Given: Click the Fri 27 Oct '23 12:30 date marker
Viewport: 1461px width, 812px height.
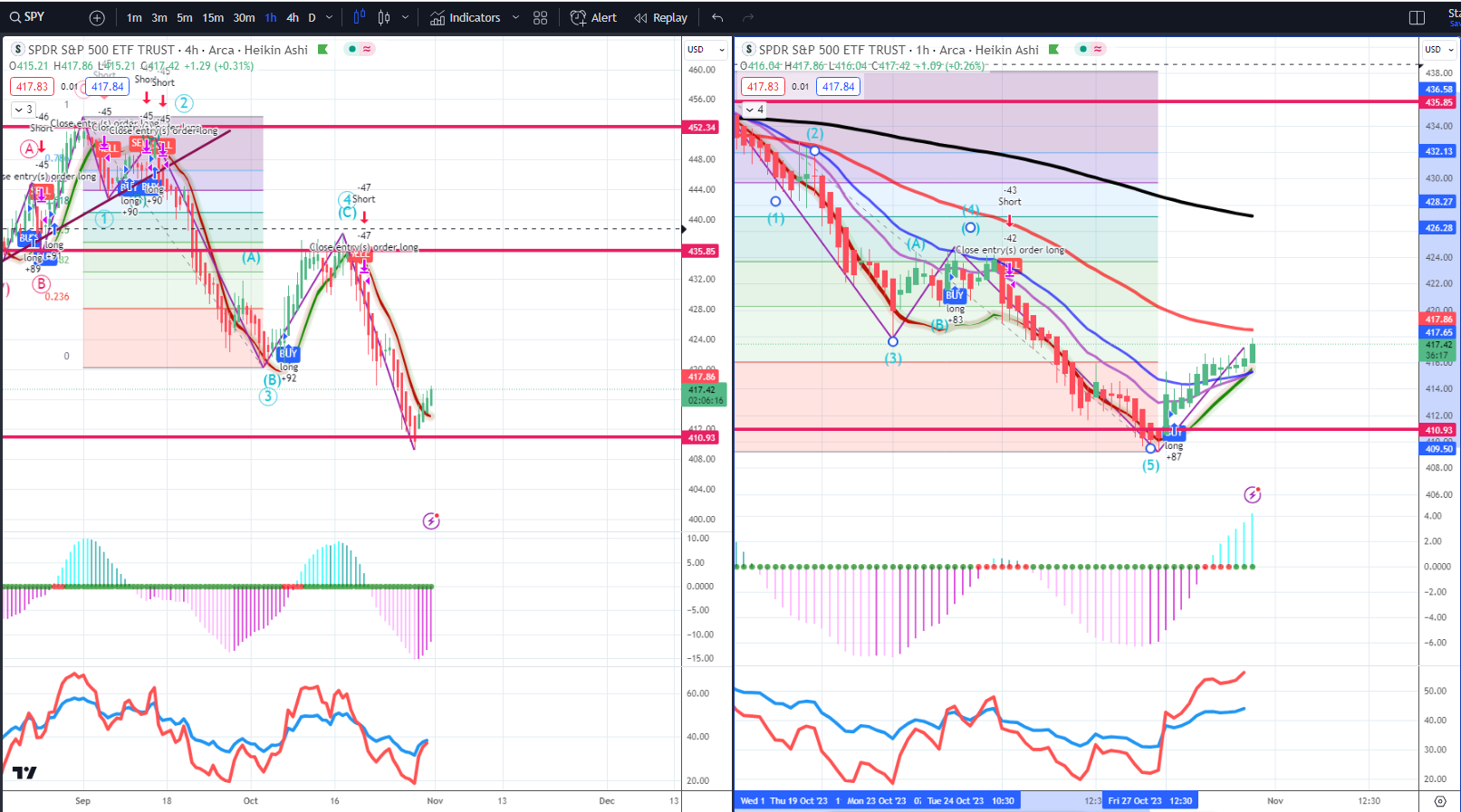Looking at the screenshot, I should click(1149, 801).
